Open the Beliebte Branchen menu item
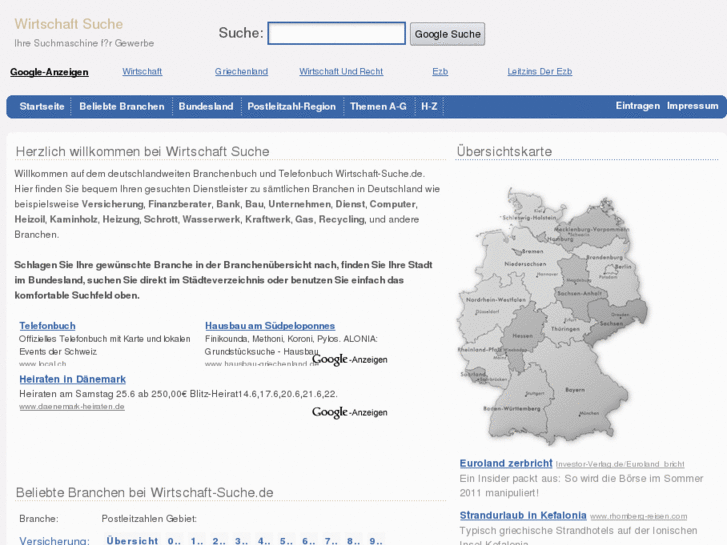The height and width of the screenshot is (545, 727). click(x=122, y=106)
